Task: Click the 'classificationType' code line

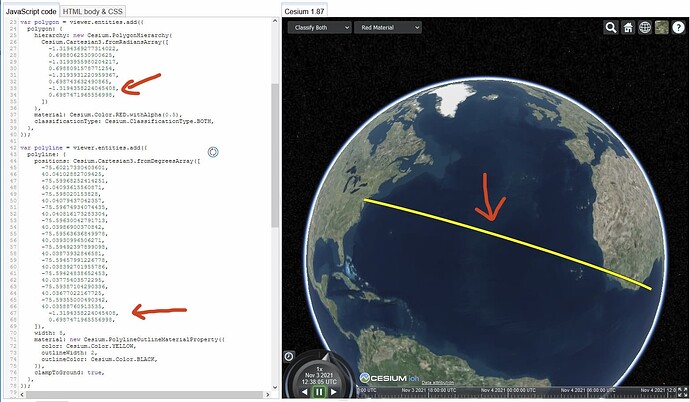Action: [x=124, y=121]
